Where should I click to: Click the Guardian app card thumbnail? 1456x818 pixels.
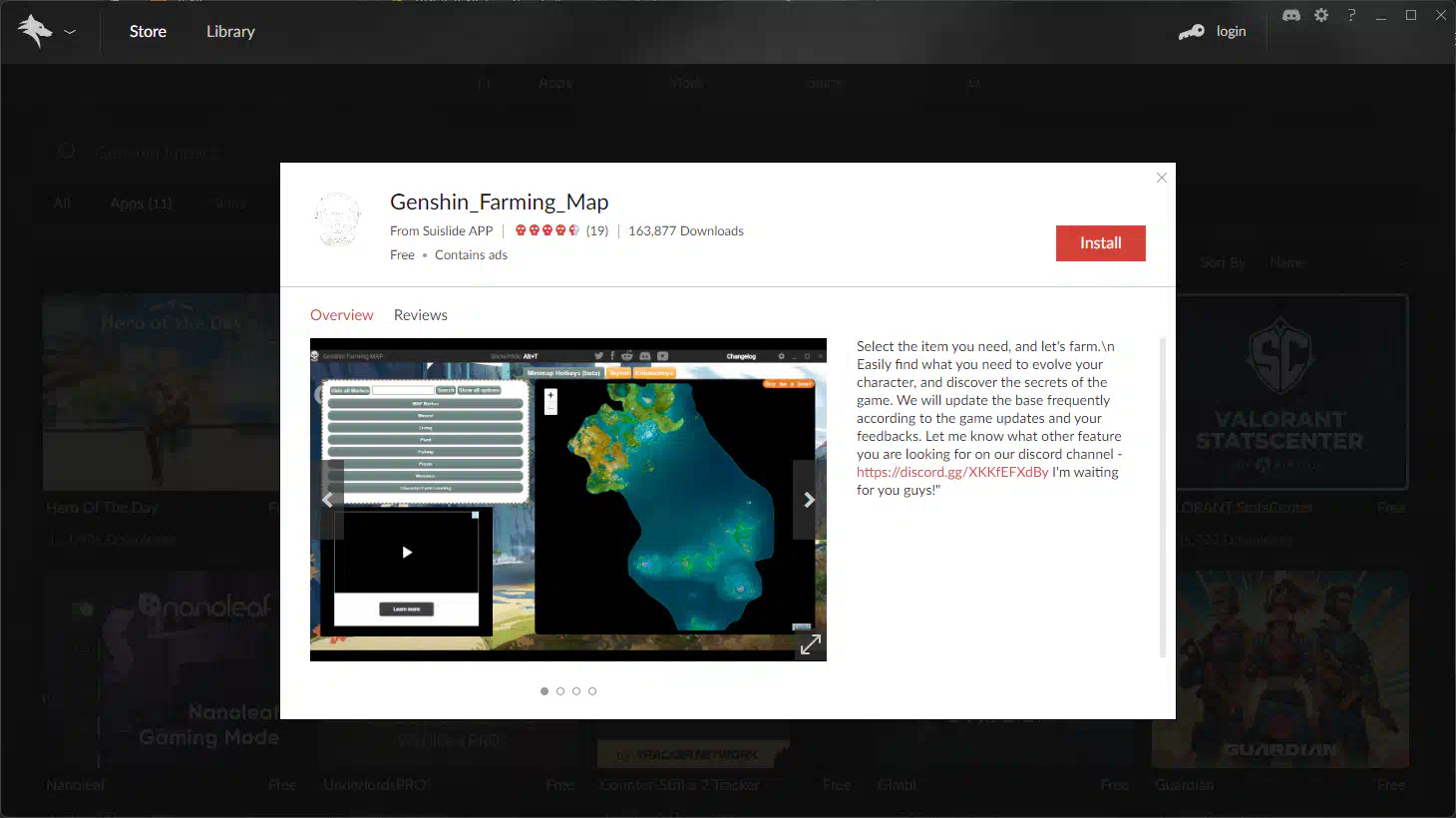click(x=1280, y=670)
